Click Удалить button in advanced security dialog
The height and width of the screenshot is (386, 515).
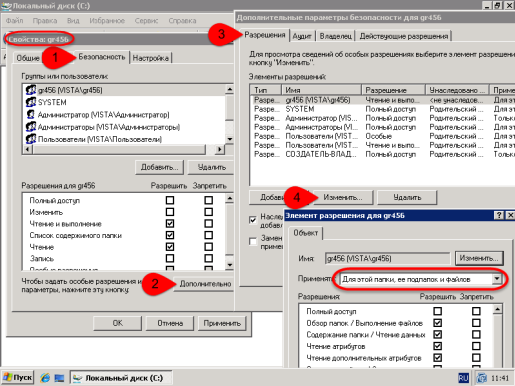[407, 197]
